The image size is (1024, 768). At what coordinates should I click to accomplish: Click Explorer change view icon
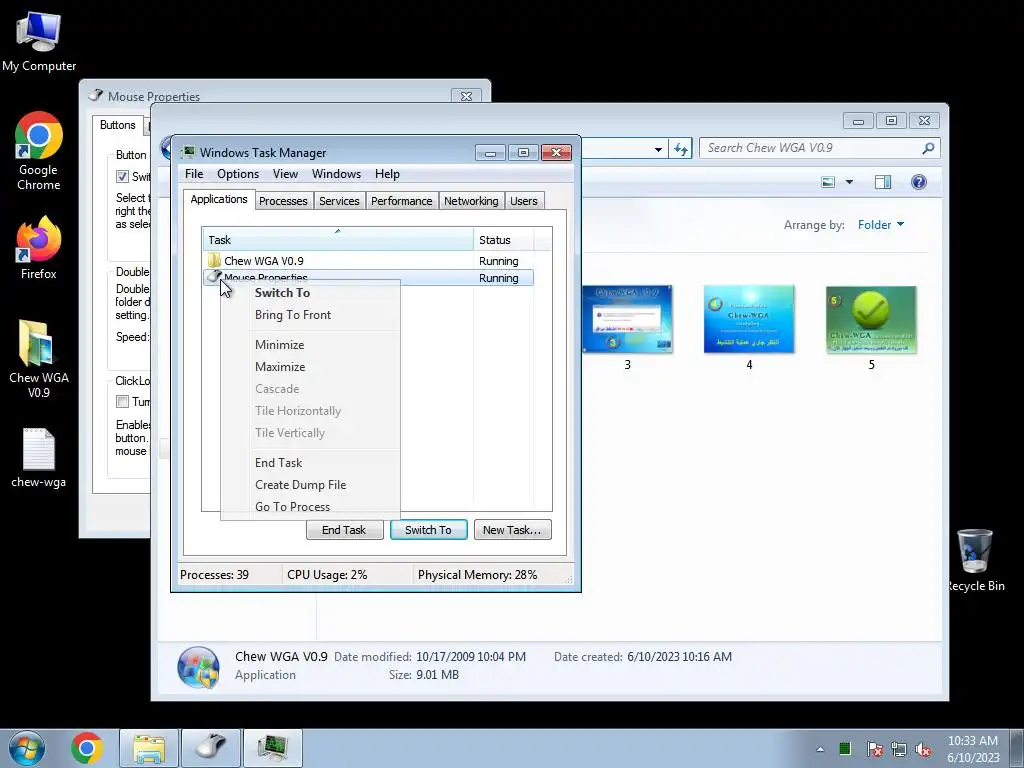828,182
